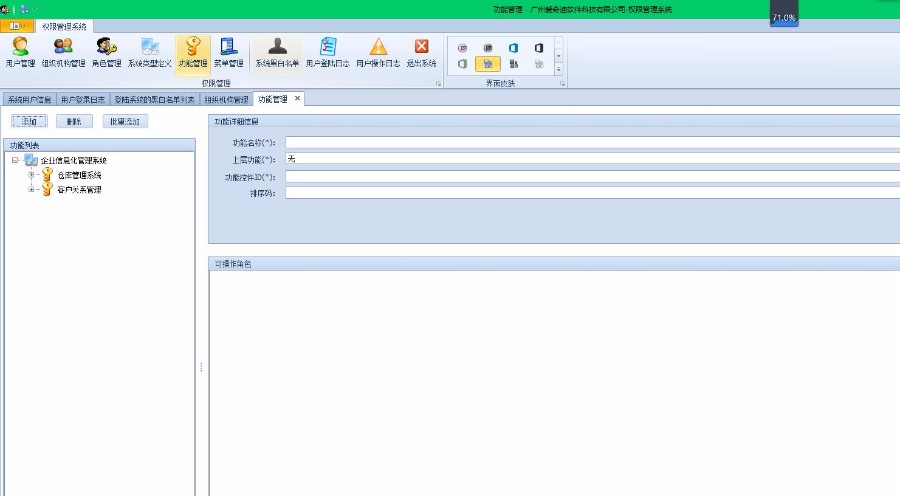Viewport: 900px width, 496px height.
Task: Expand the 客户关系管理 tree node
Action: (x=32, y=189)
